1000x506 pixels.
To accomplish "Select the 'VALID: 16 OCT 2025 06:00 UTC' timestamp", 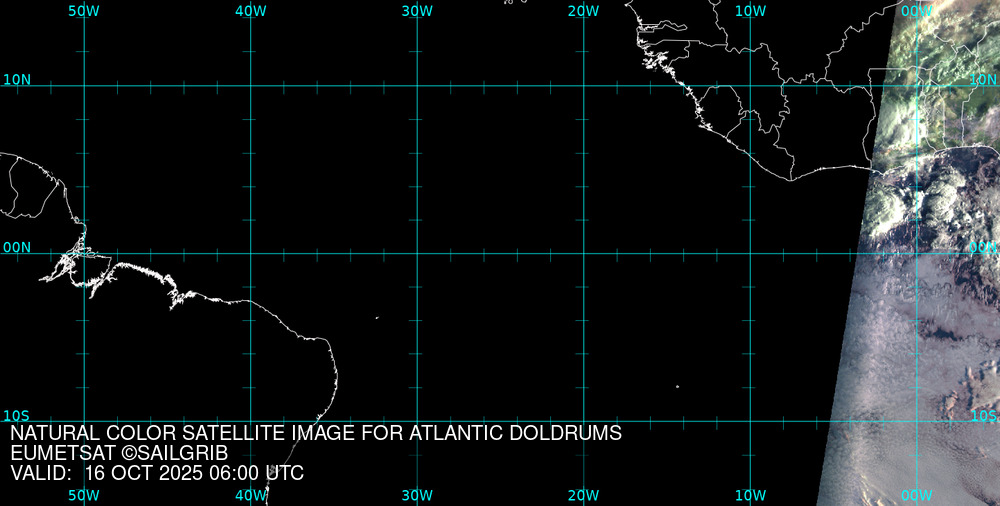I will (157, 473).
